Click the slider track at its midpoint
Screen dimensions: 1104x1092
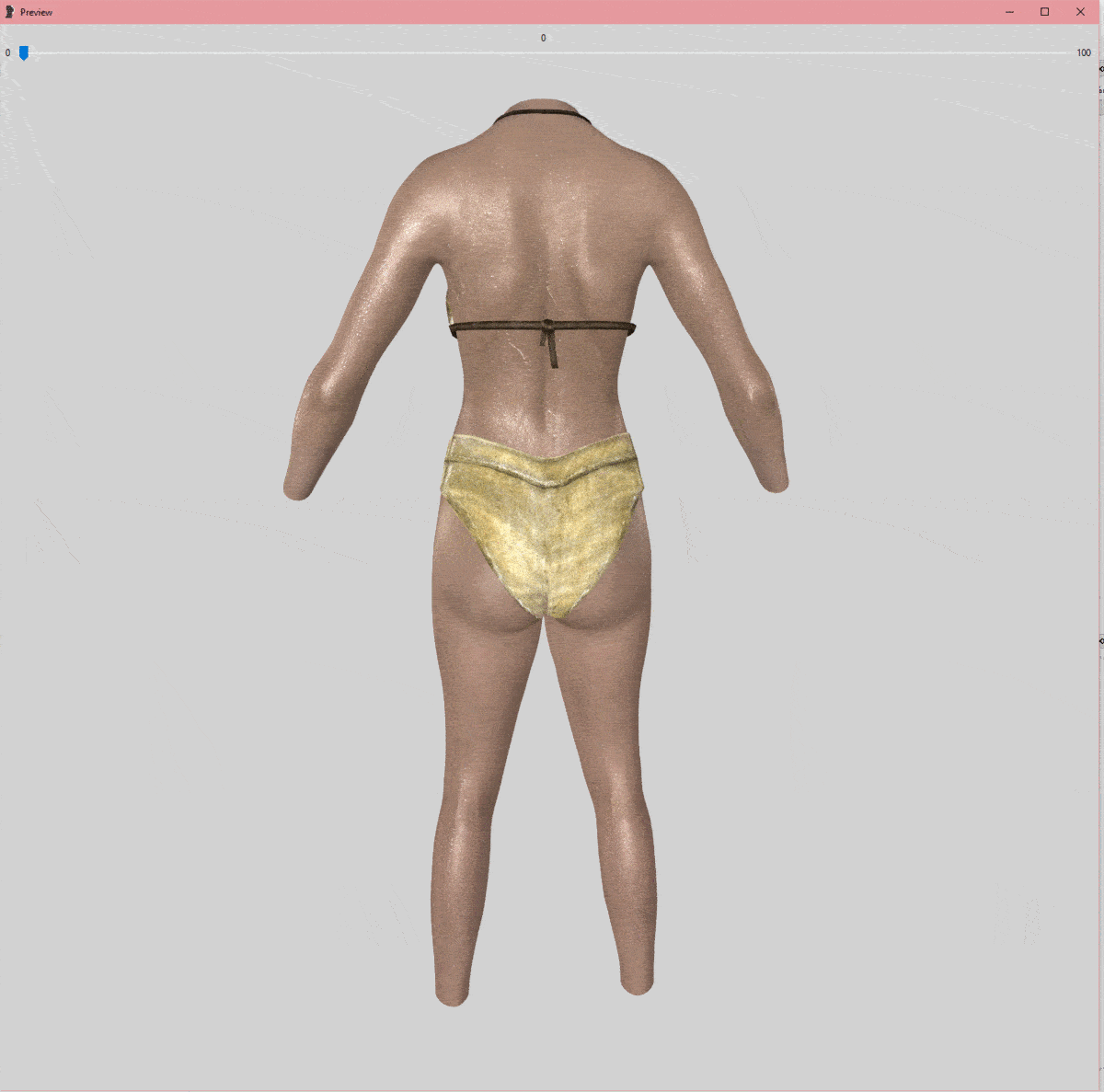point(552,52)
